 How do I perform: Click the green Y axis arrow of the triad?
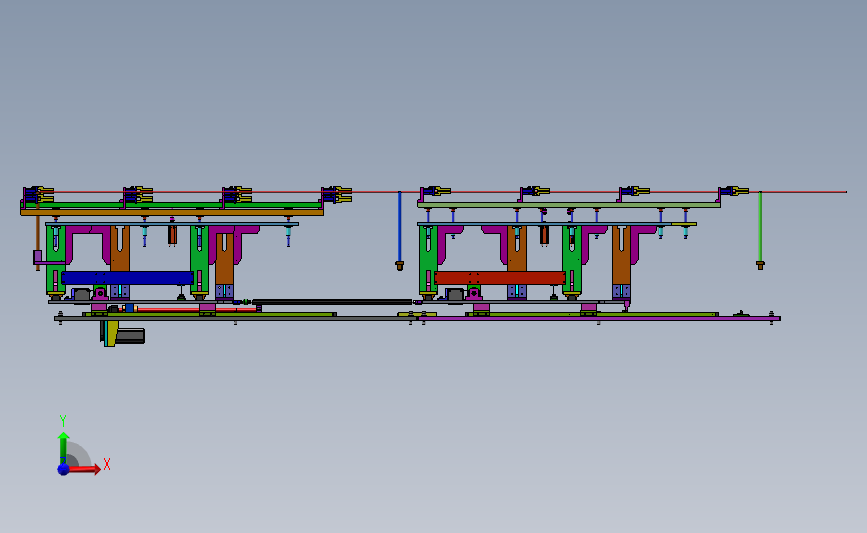[64, 448]
